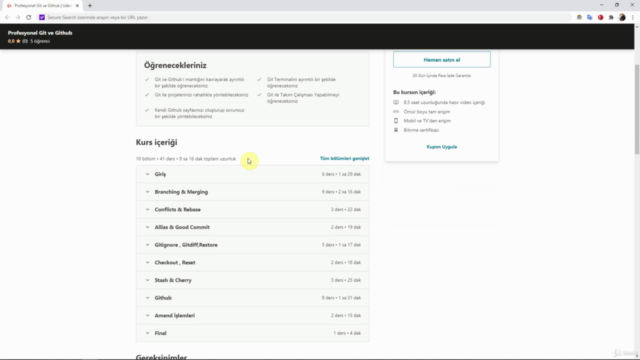Open the Chrome three-dot menu
This screenshot has height=360, width=640.
coord(633,18)
